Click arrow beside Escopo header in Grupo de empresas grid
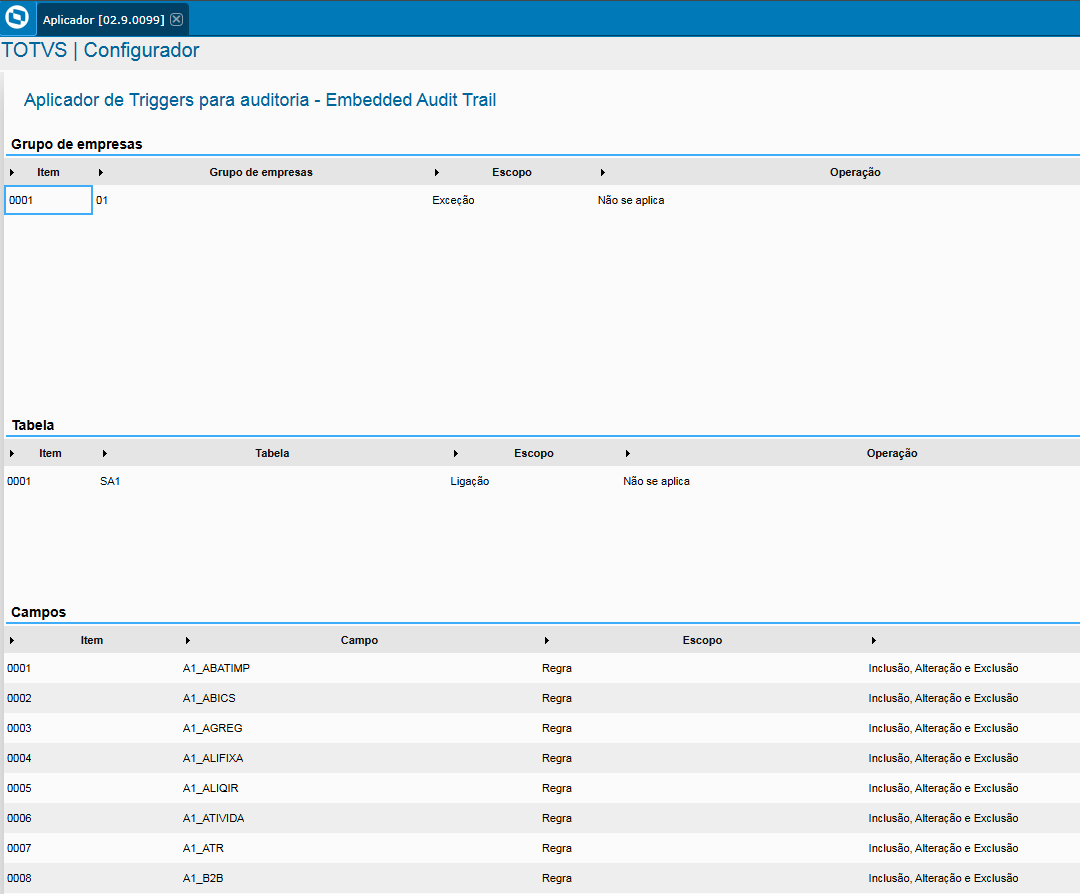 (x=437, y=172)
